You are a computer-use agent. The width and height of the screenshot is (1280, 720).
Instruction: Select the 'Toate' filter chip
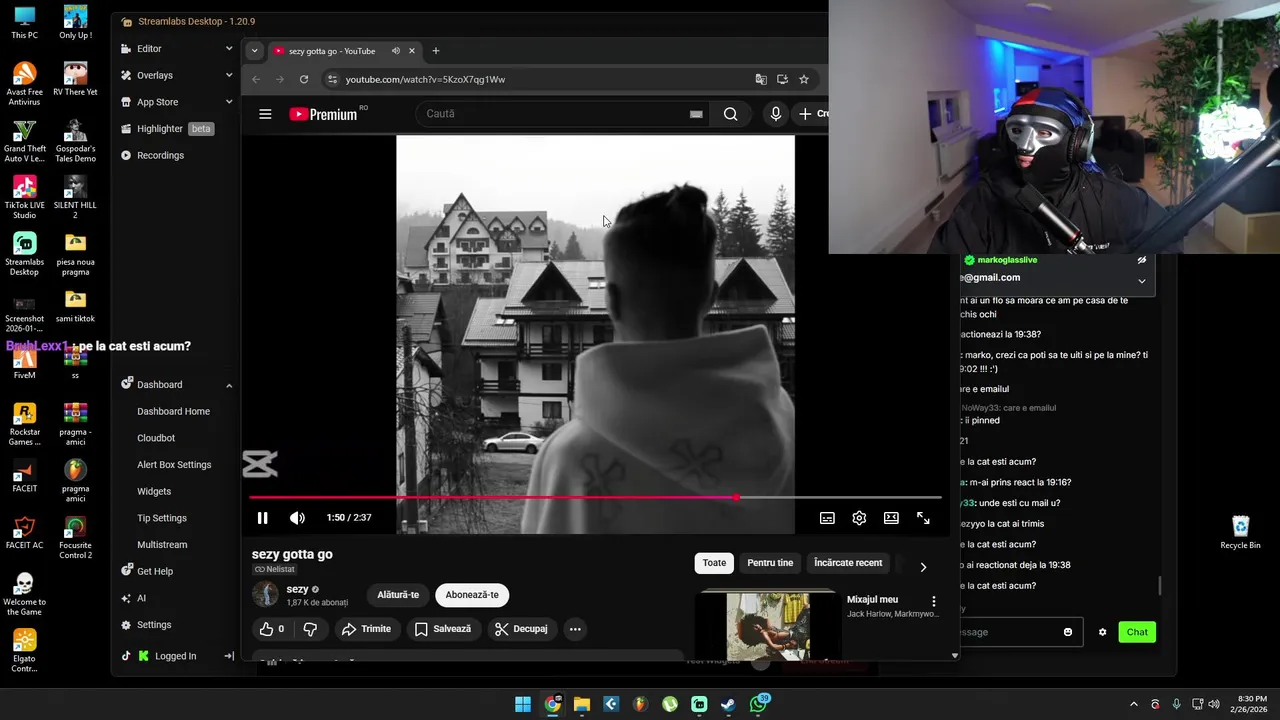(x=714, y=563)
